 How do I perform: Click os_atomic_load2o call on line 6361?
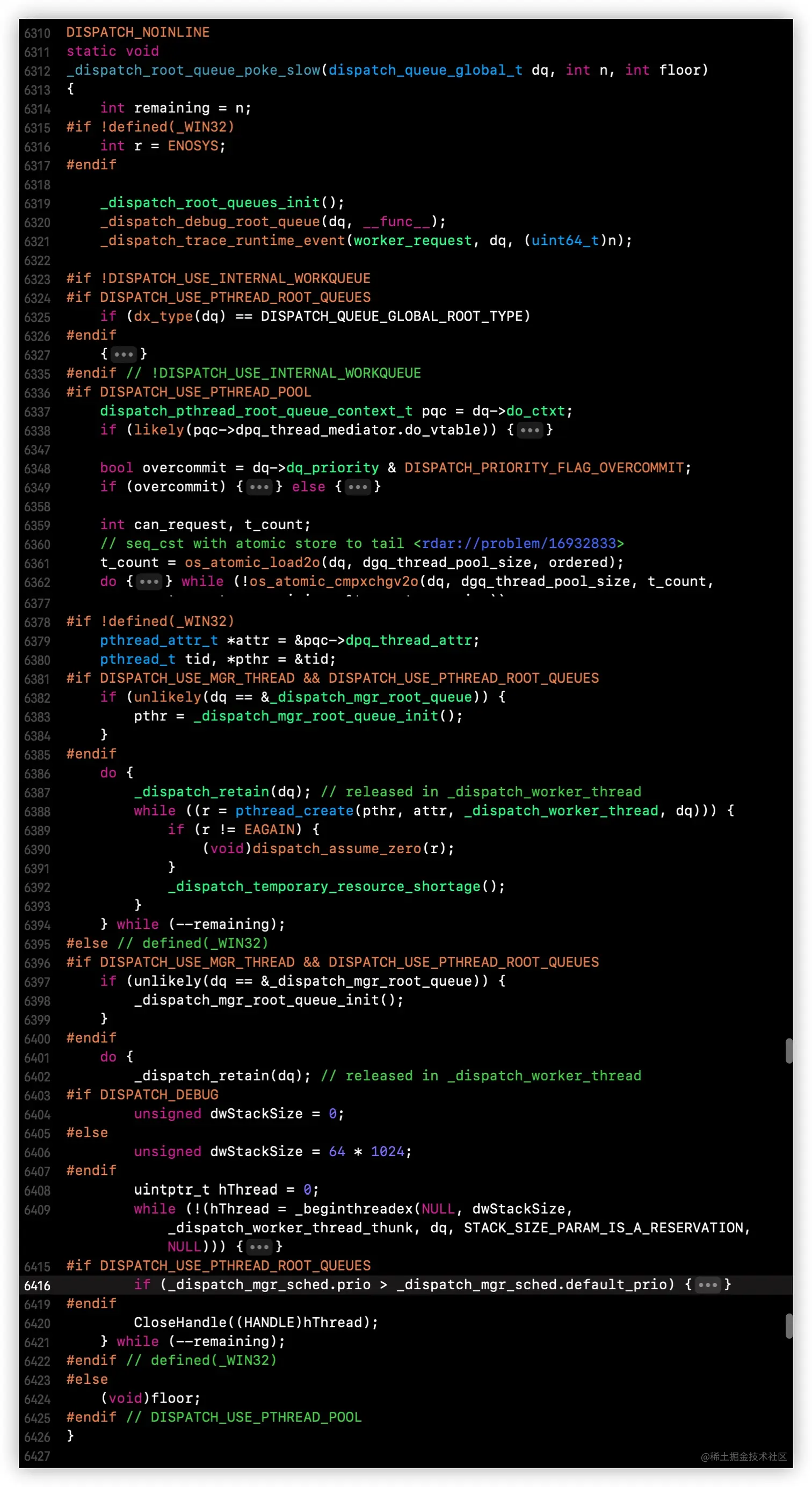252,562
